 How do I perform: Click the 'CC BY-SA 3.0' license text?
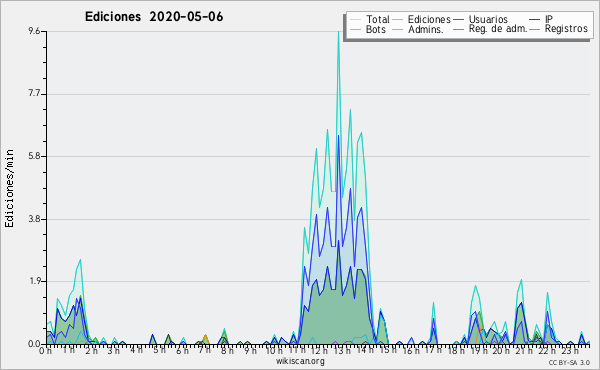pyautogui.click(x=569, y=362)
